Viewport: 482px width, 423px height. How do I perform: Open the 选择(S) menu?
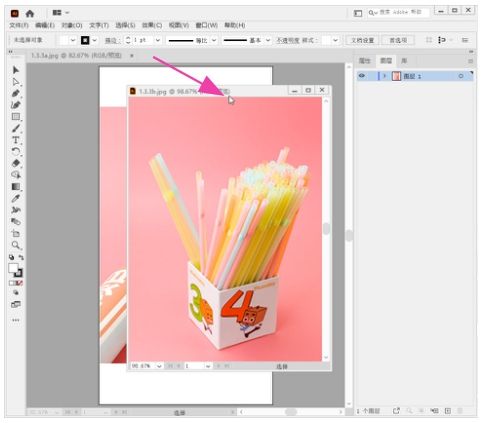coord(125,25)
